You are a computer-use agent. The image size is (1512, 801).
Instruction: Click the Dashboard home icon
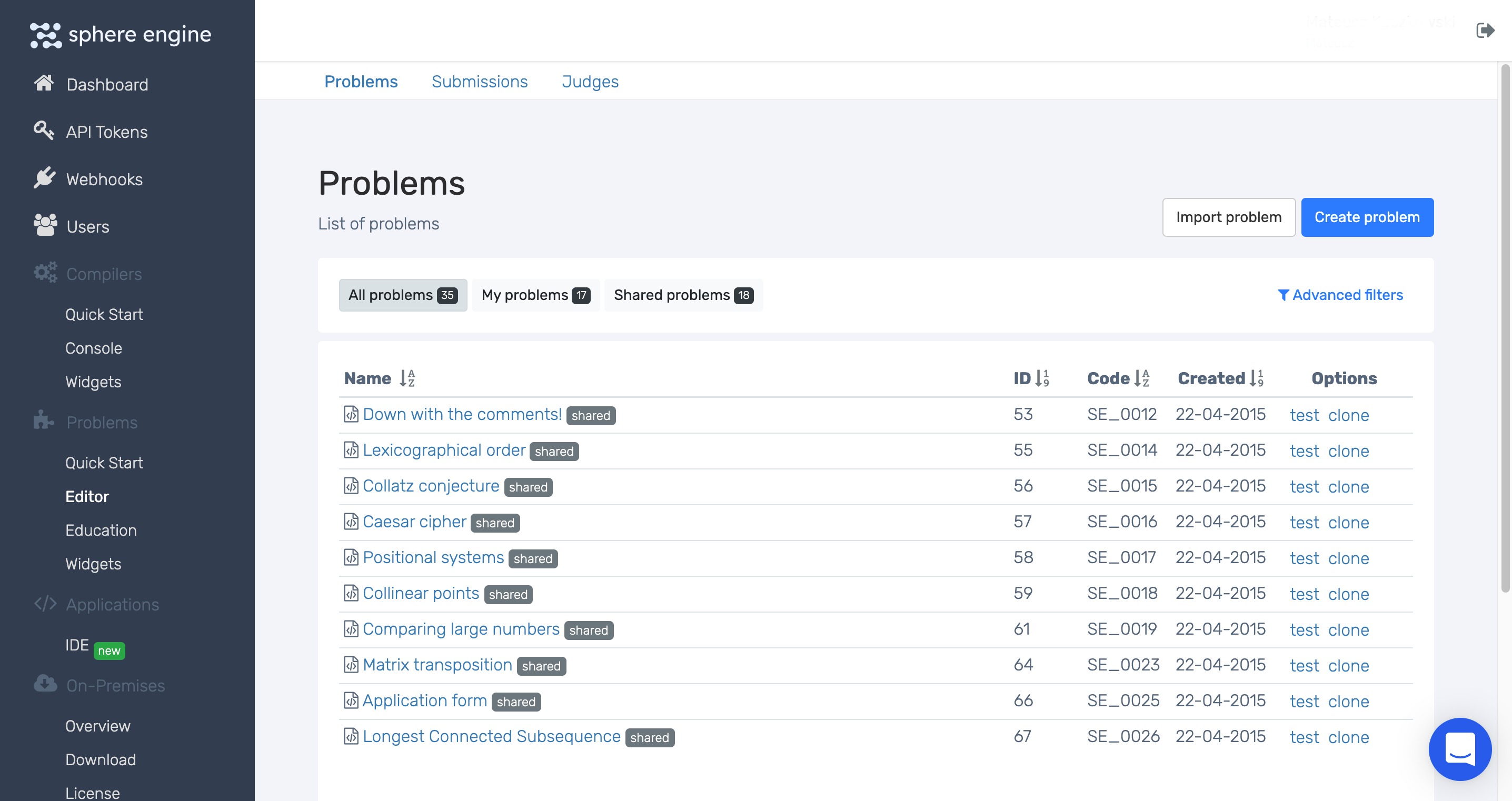(x=44, y=83)
